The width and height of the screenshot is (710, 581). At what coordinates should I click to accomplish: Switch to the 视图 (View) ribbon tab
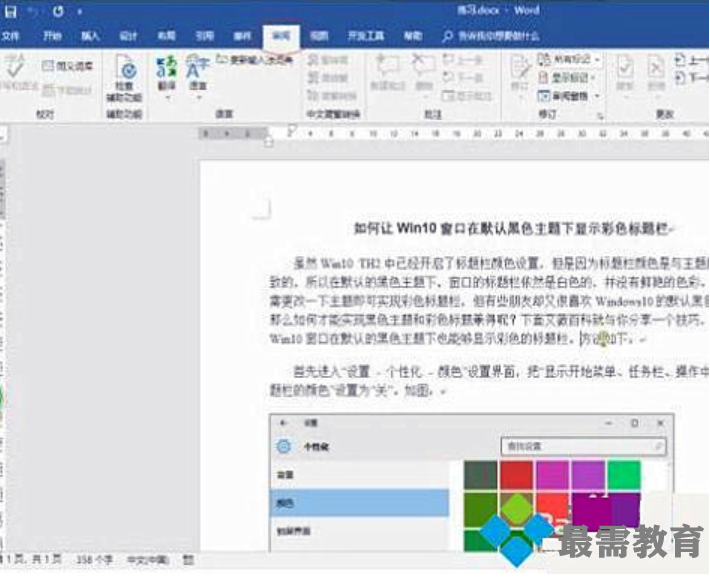(x=319, y=36)
